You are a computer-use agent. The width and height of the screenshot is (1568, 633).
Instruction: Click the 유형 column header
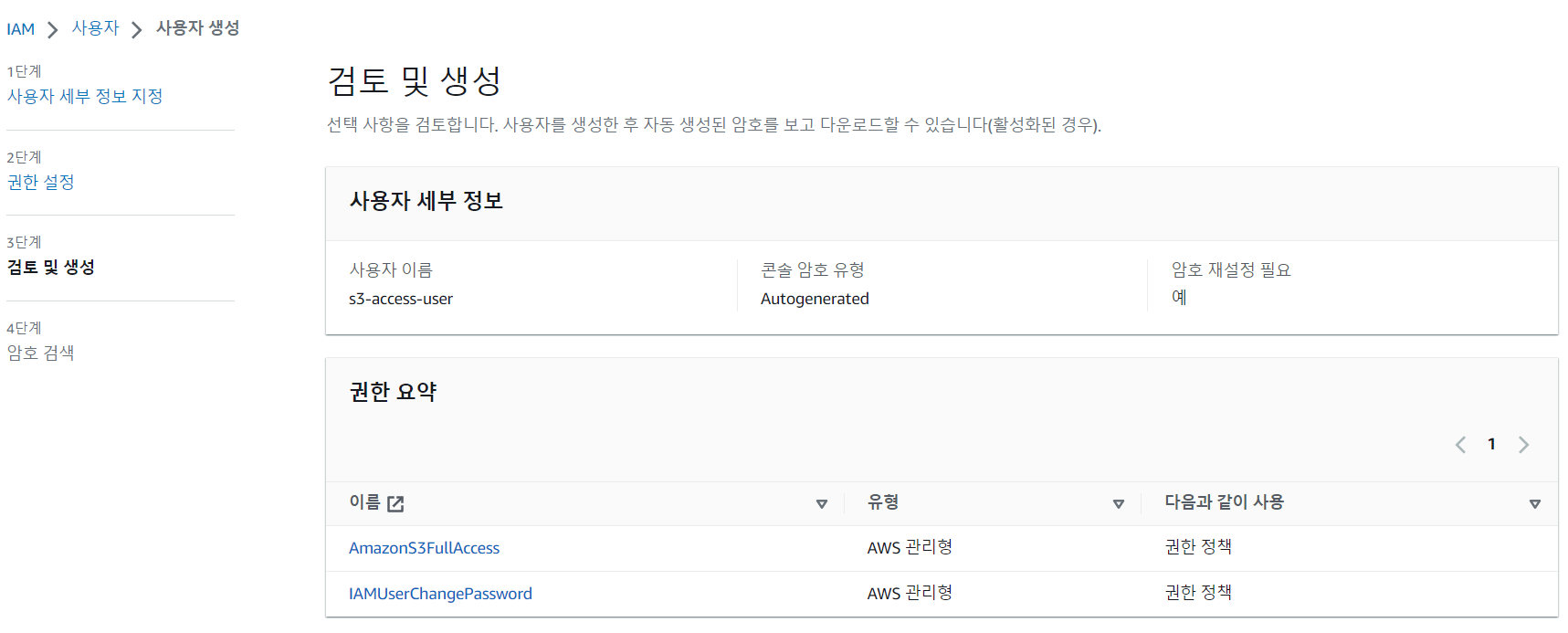(883, 502)
